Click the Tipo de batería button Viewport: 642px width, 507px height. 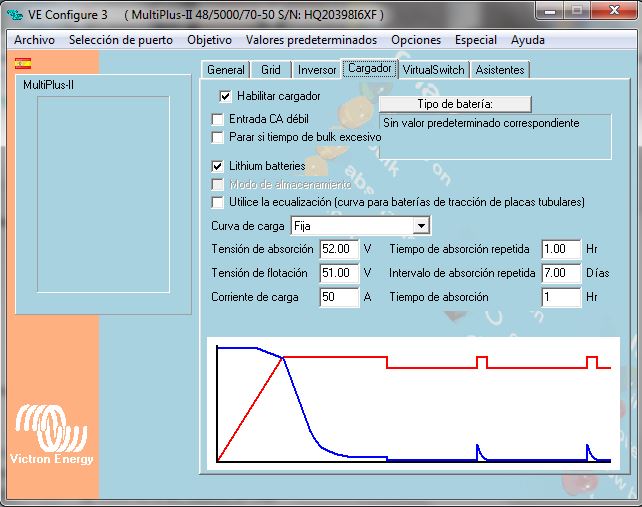pyautogui.click(x=455, y=104)
